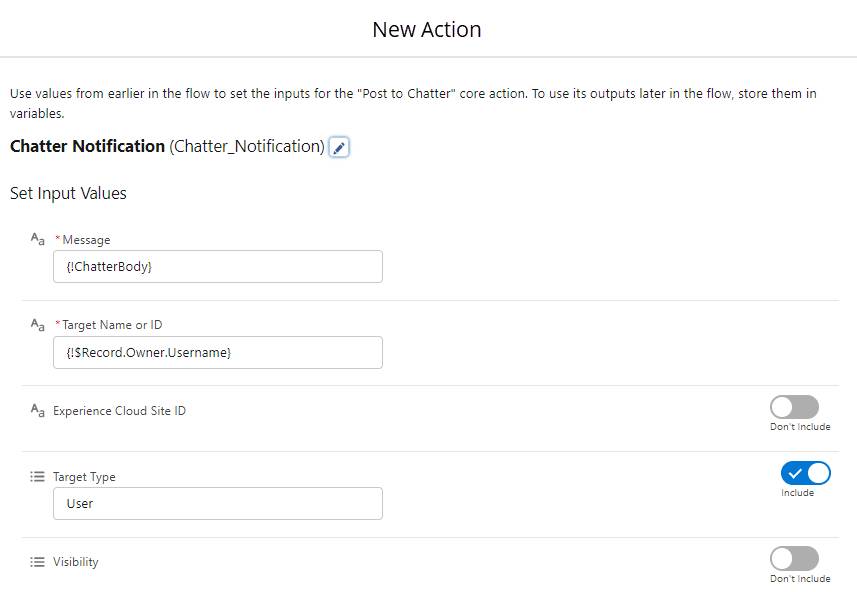This screenshot has height=592, width=857.
Task: Click the Target Type field showing User
Action: (217, 503)
